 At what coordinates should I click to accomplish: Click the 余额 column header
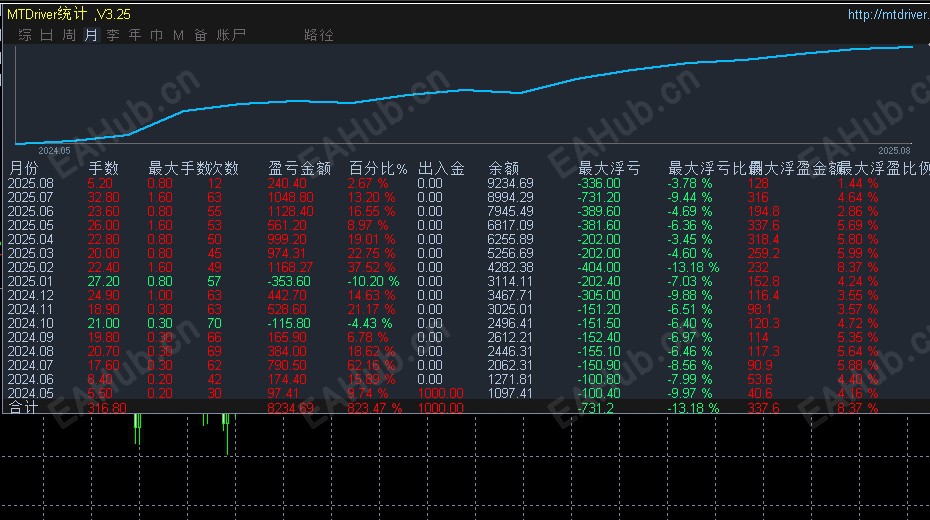tap(504, 168)
